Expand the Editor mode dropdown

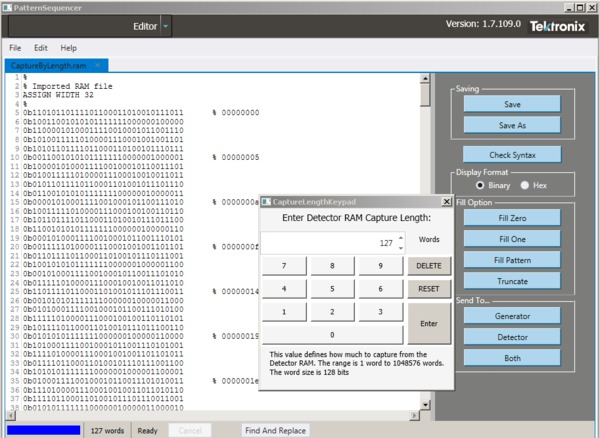point(166,25)
